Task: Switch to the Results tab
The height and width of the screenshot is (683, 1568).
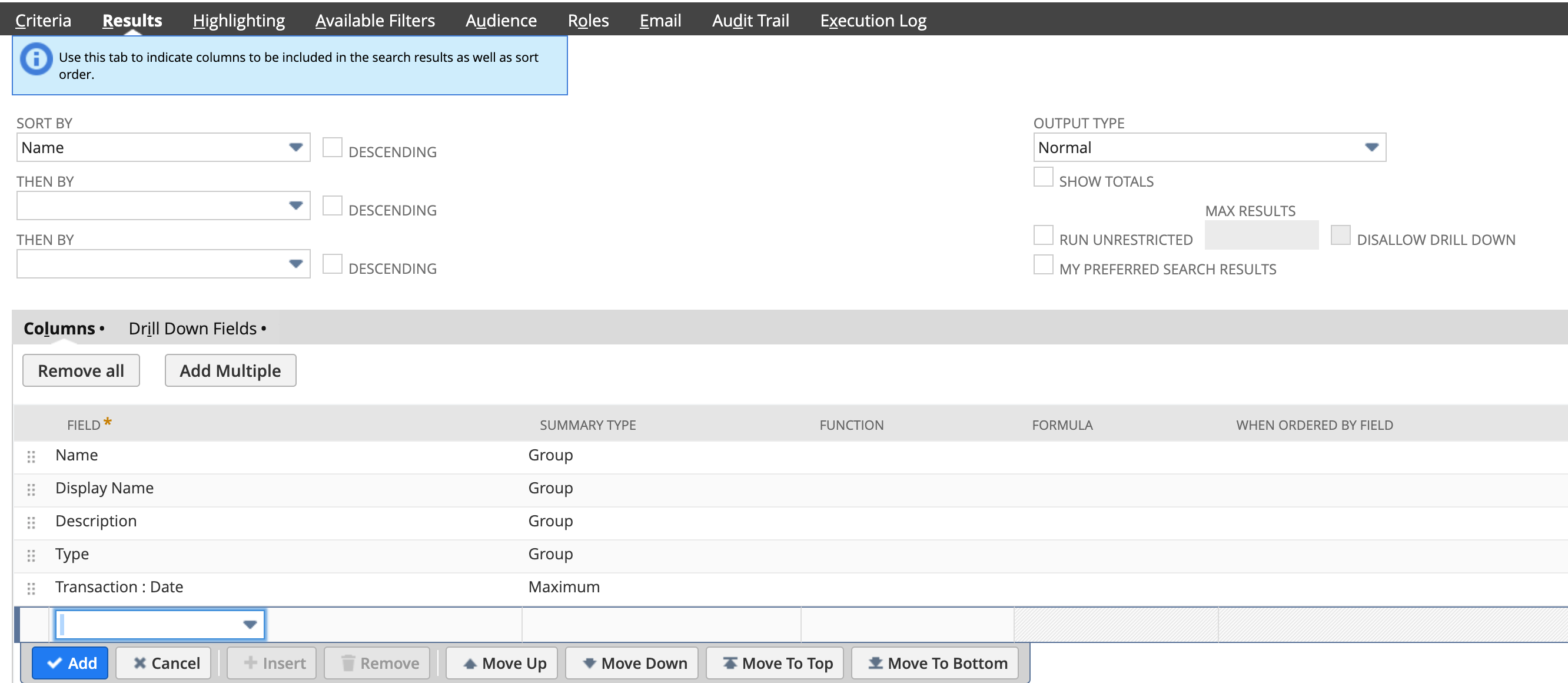Action: (132, 20)
